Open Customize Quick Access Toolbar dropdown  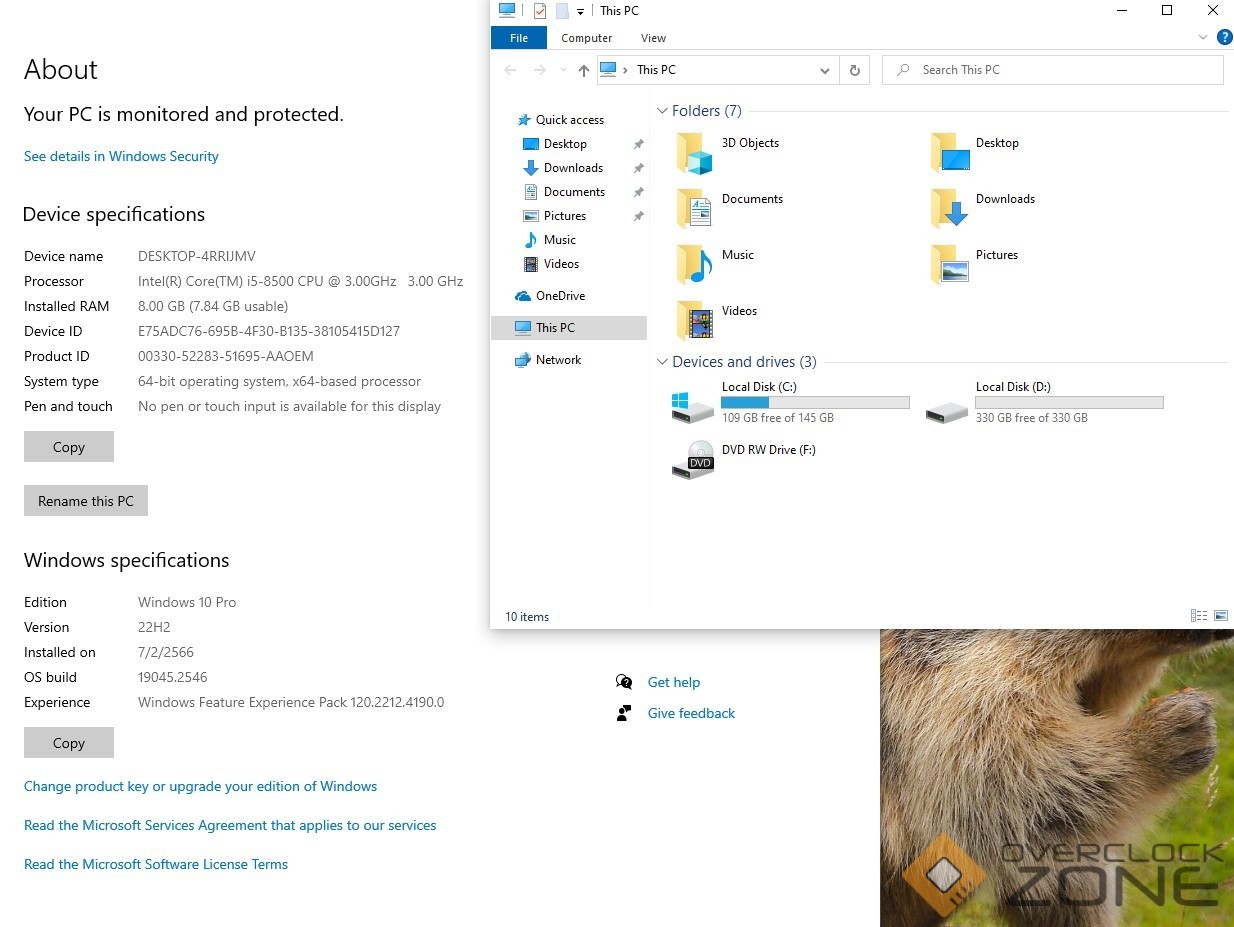click(x=580, y=12)
